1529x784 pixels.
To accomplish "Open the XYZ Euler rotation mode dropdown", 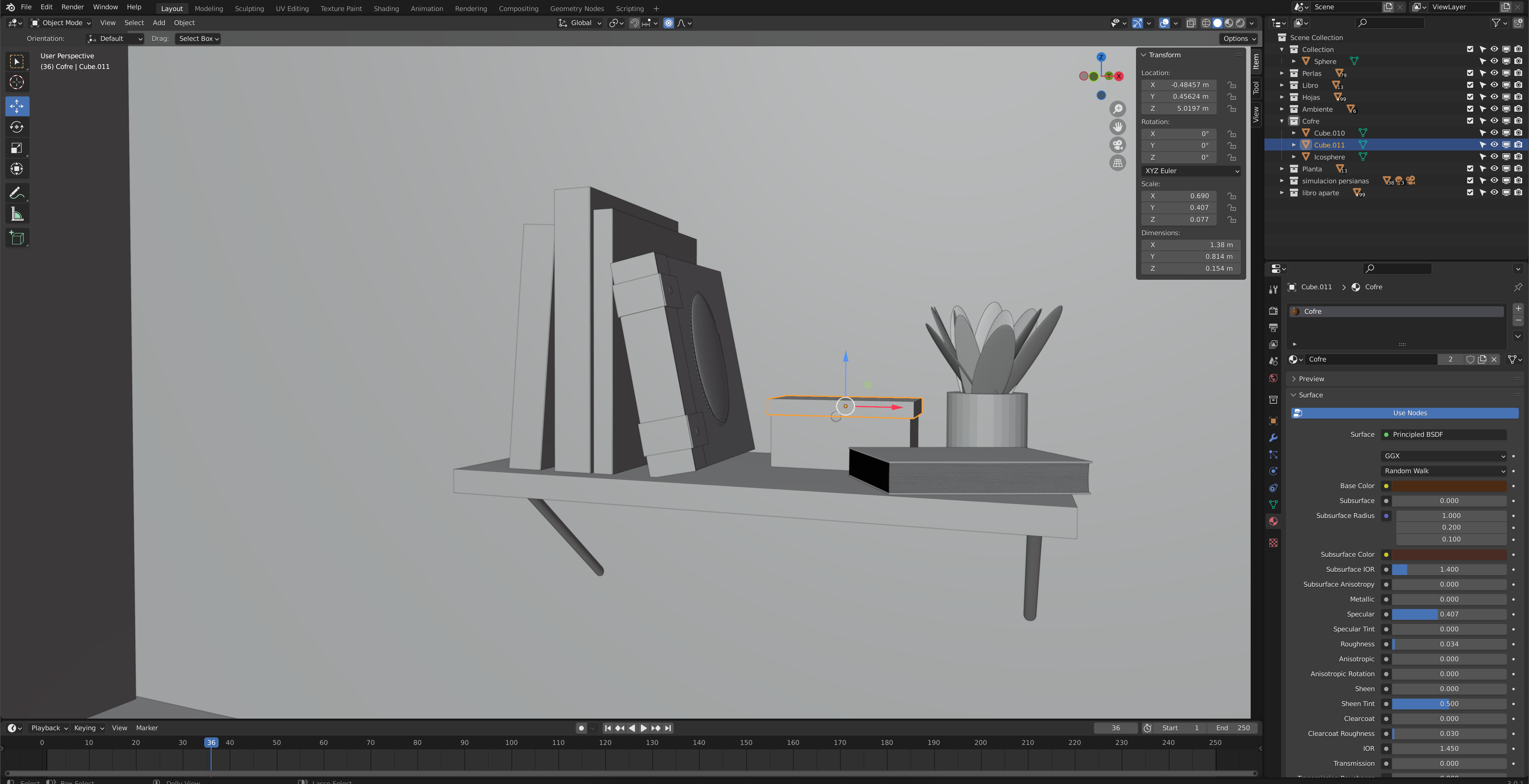I will (x=1191, y=171).
